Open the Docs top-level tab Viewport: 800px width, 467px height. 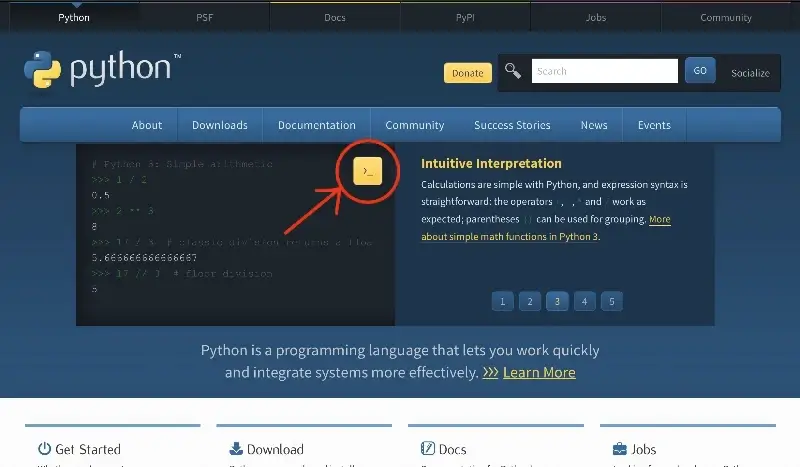(335, 17)
